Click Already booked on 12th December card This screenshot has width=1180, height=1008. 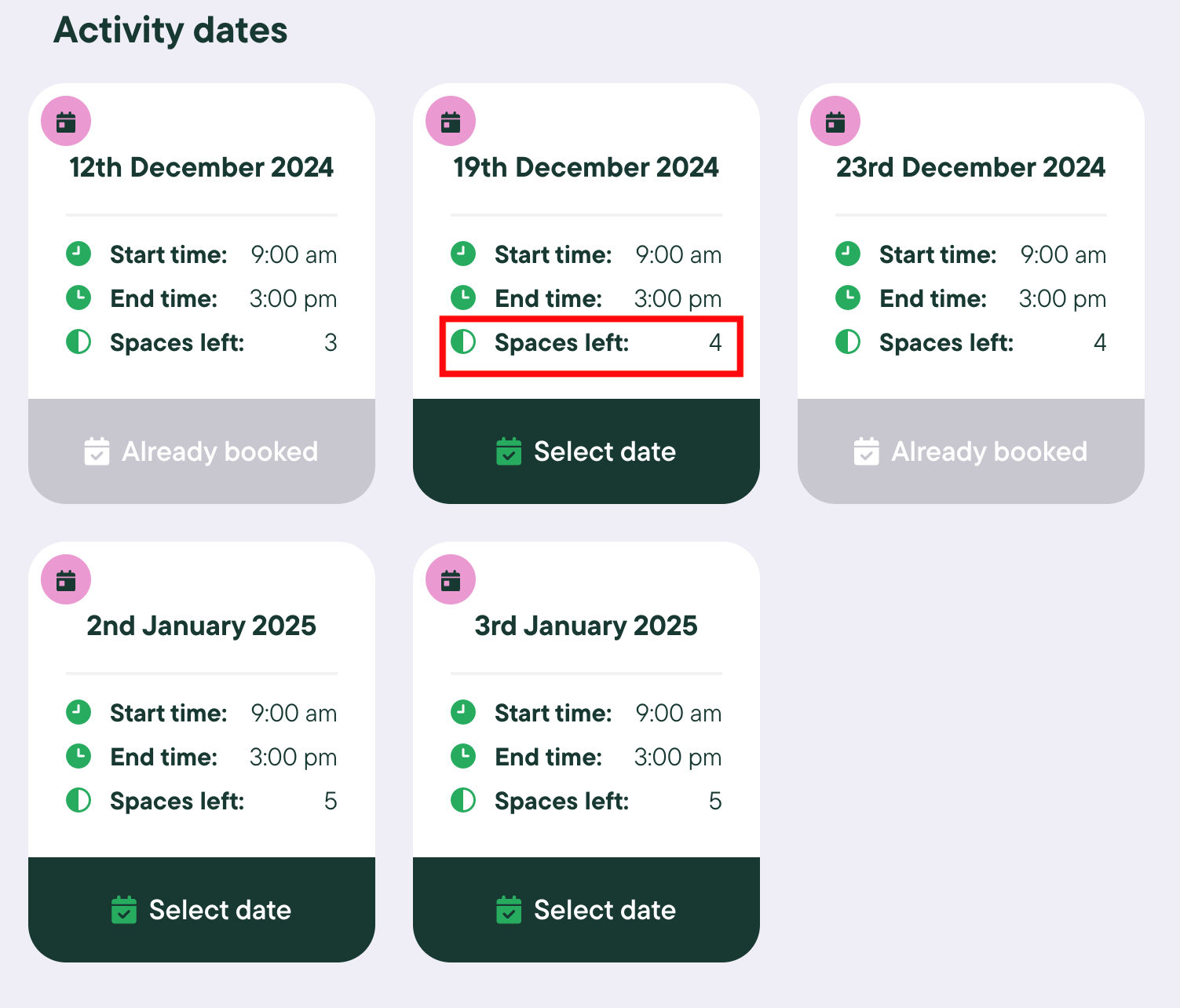coord(202,451)
